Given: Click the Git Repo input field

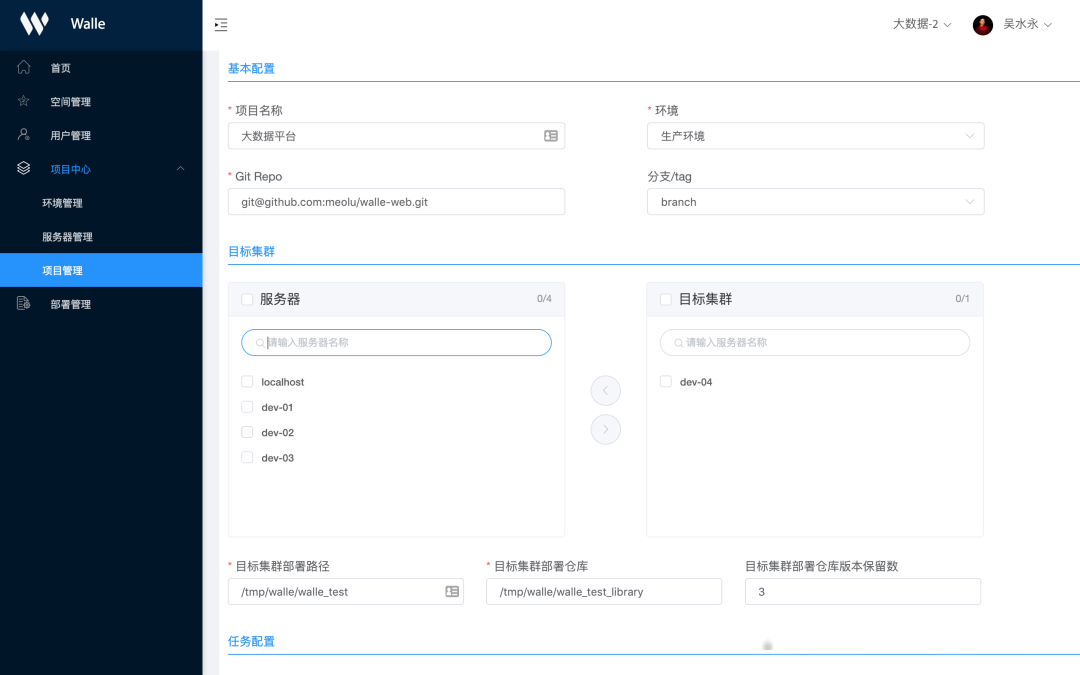Looking at the screenshot, I should (x=396, y=202).
